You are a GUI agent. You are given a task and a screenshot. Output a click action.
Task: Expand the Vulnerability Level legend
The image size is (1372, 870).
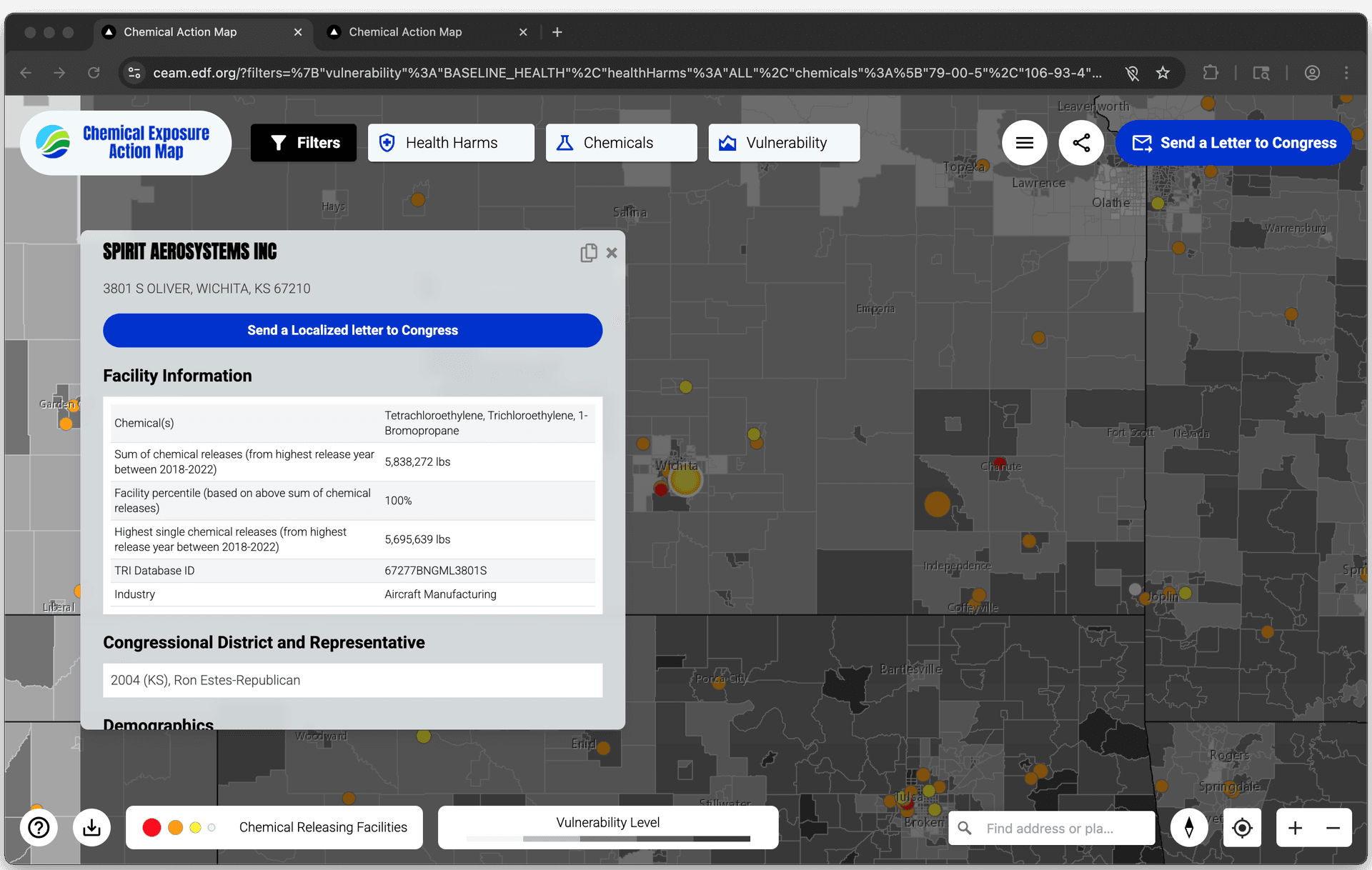[x=607, y=822]
